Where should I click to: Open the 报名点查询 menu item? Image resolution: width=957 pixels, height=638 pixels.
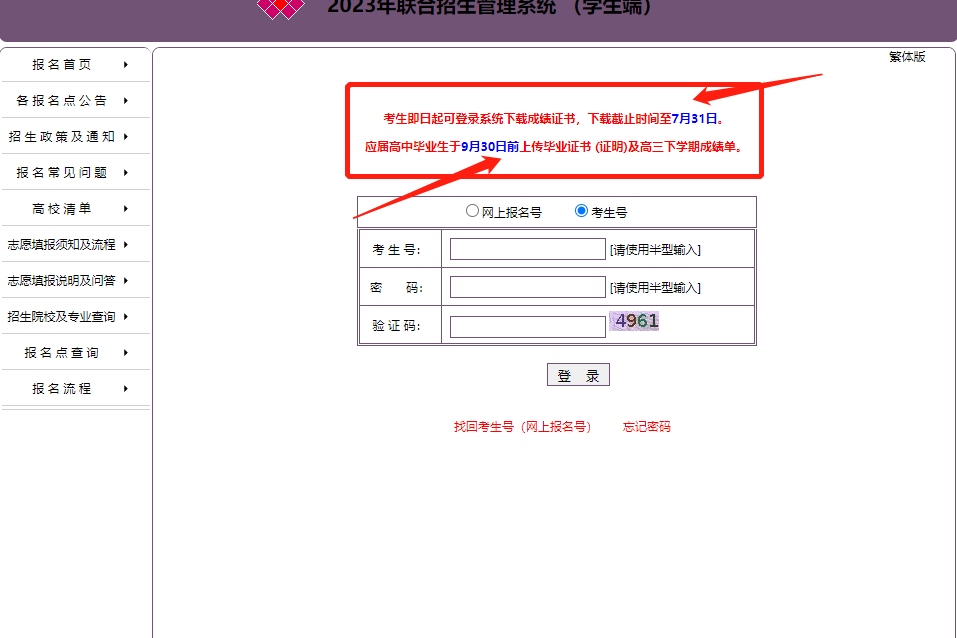coord(62,353)
